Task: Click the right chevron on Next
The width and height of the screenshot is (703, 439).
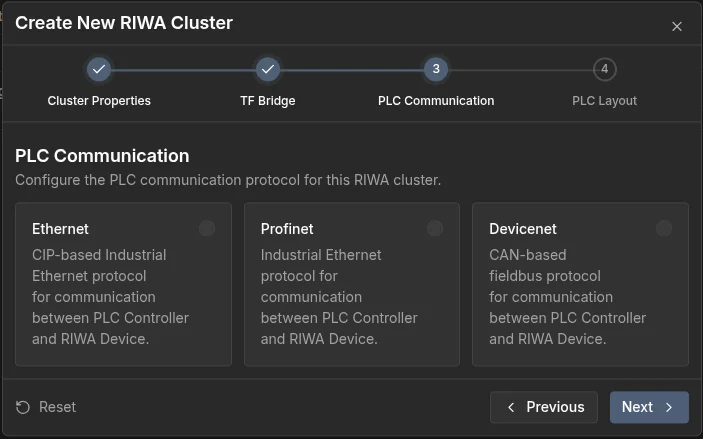Action: (x=669, y=407)
